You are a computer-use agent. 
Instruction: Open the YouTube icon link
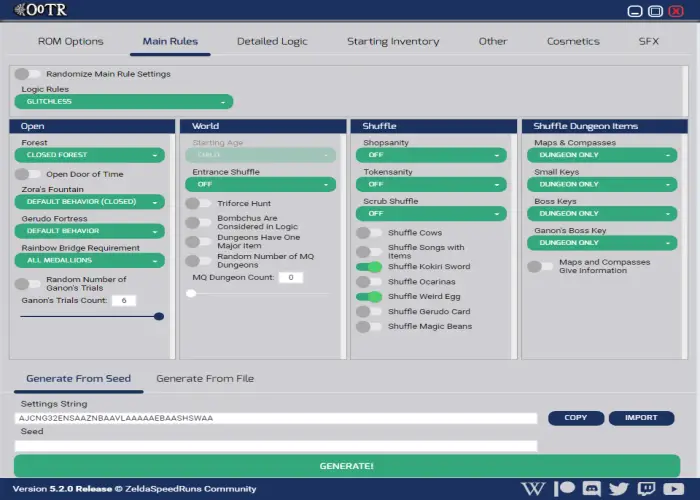tap(674, 489)
